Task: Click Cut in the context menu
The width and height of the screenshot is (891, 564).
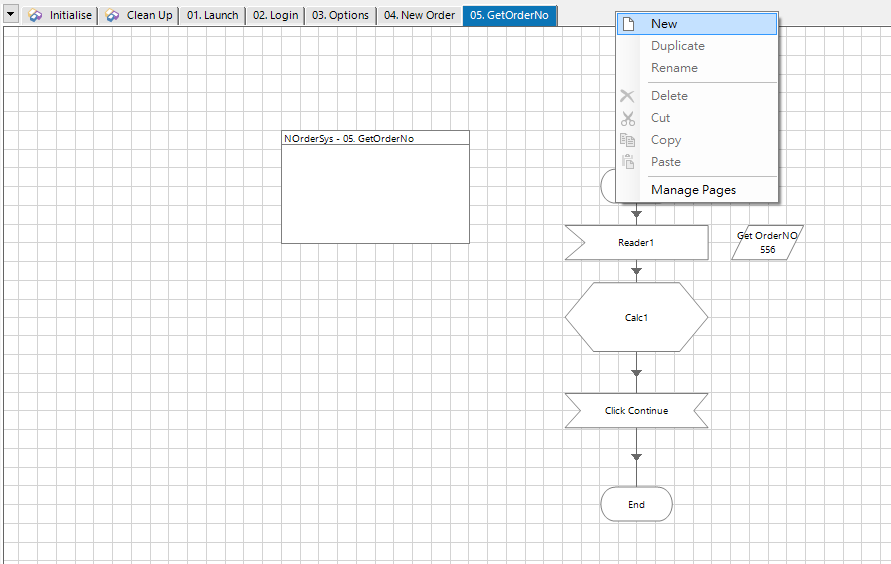Action: point(697,118)
